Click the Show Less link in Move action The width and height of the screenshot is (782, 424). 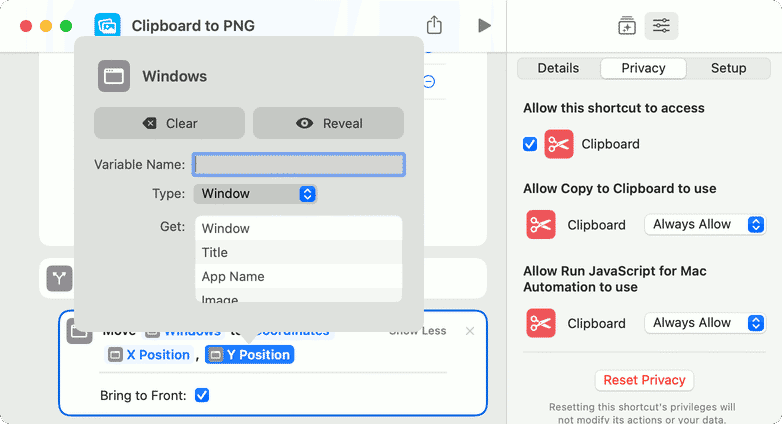(x=417, y=331)
